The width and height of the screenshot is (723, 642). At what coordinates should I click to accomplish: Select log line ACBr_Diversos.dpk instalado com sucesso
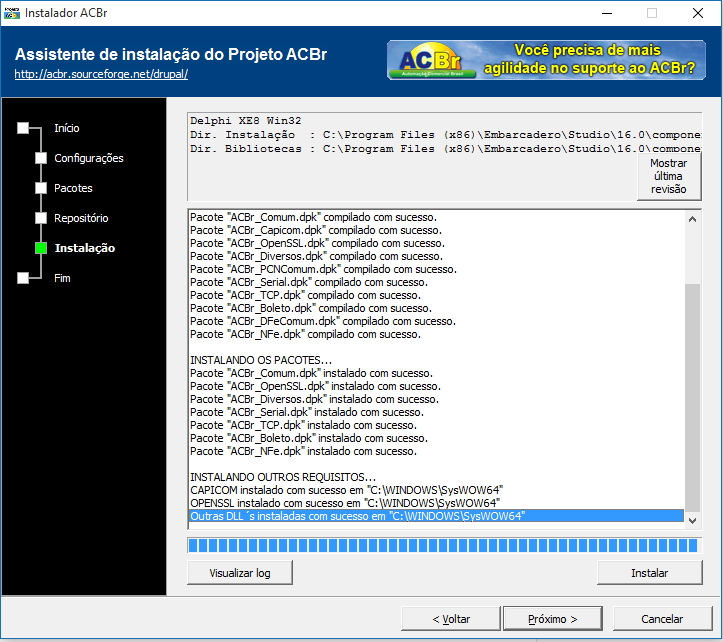coord(314,399)
